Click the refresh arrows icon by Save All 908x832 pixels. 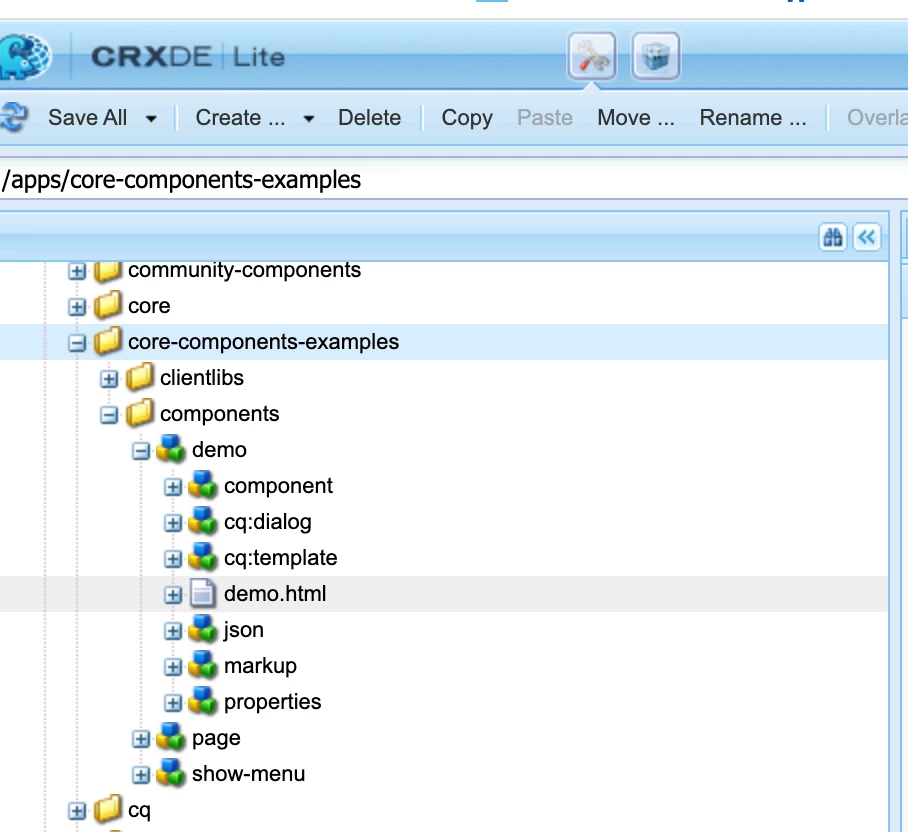pyautogui.click(x=14, y=117)
